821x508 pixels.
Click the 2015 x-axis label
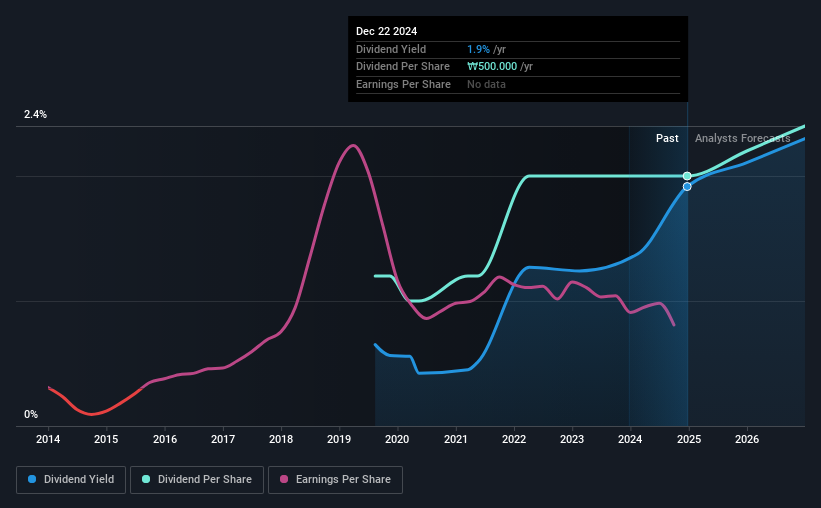[x=106, y=439]
